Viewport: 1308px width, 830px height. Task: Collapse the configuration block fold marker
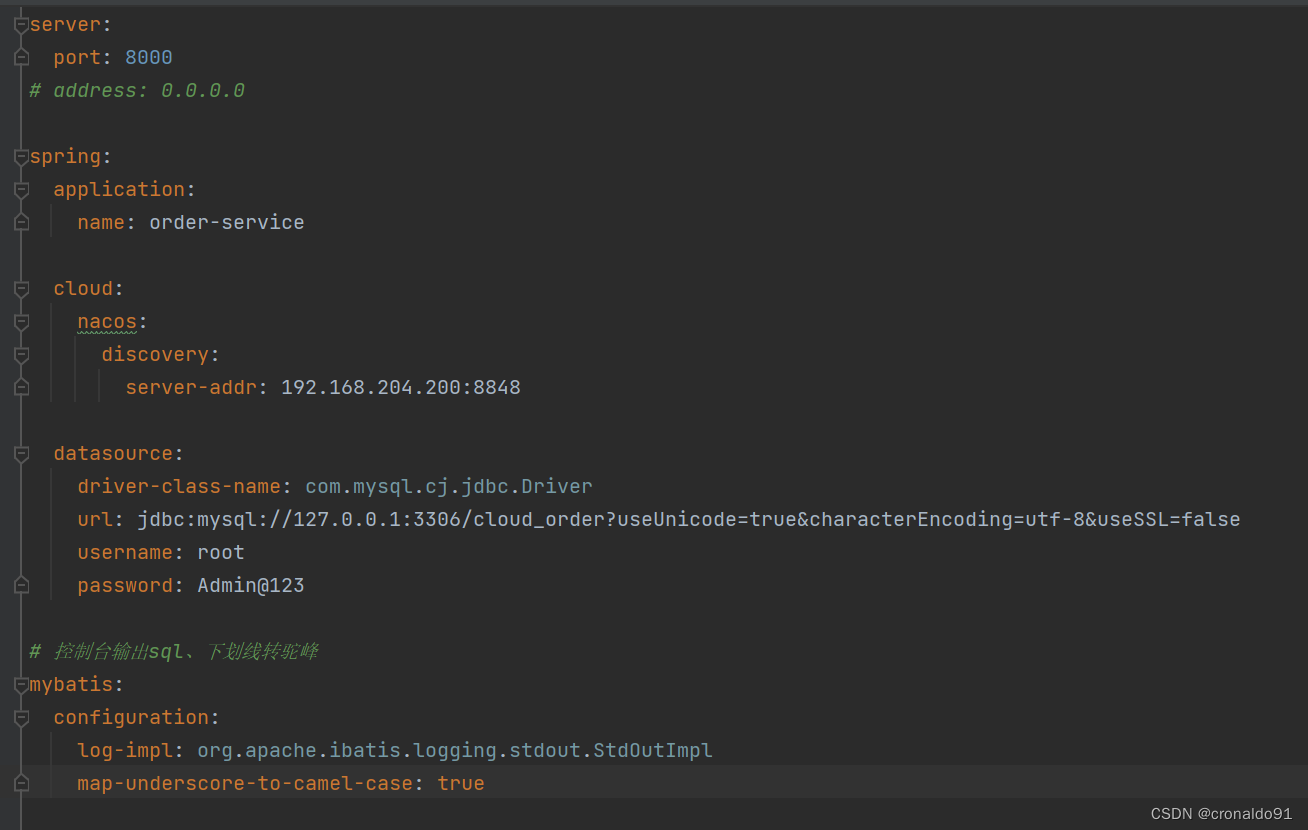pos(21,717)
